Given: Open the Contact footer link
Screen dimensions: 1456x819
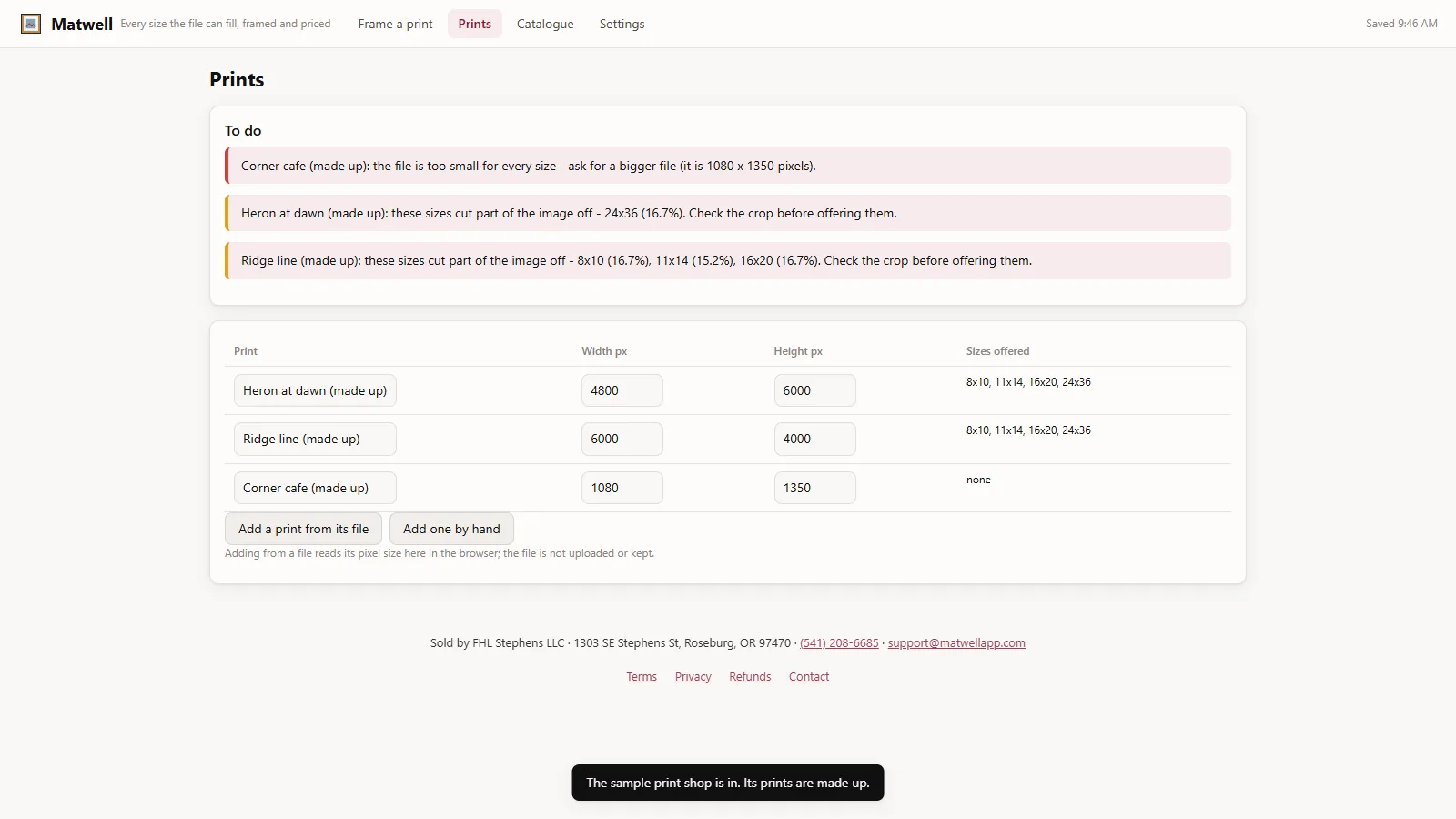Looking at the screenshot, I should pos(809,676).
